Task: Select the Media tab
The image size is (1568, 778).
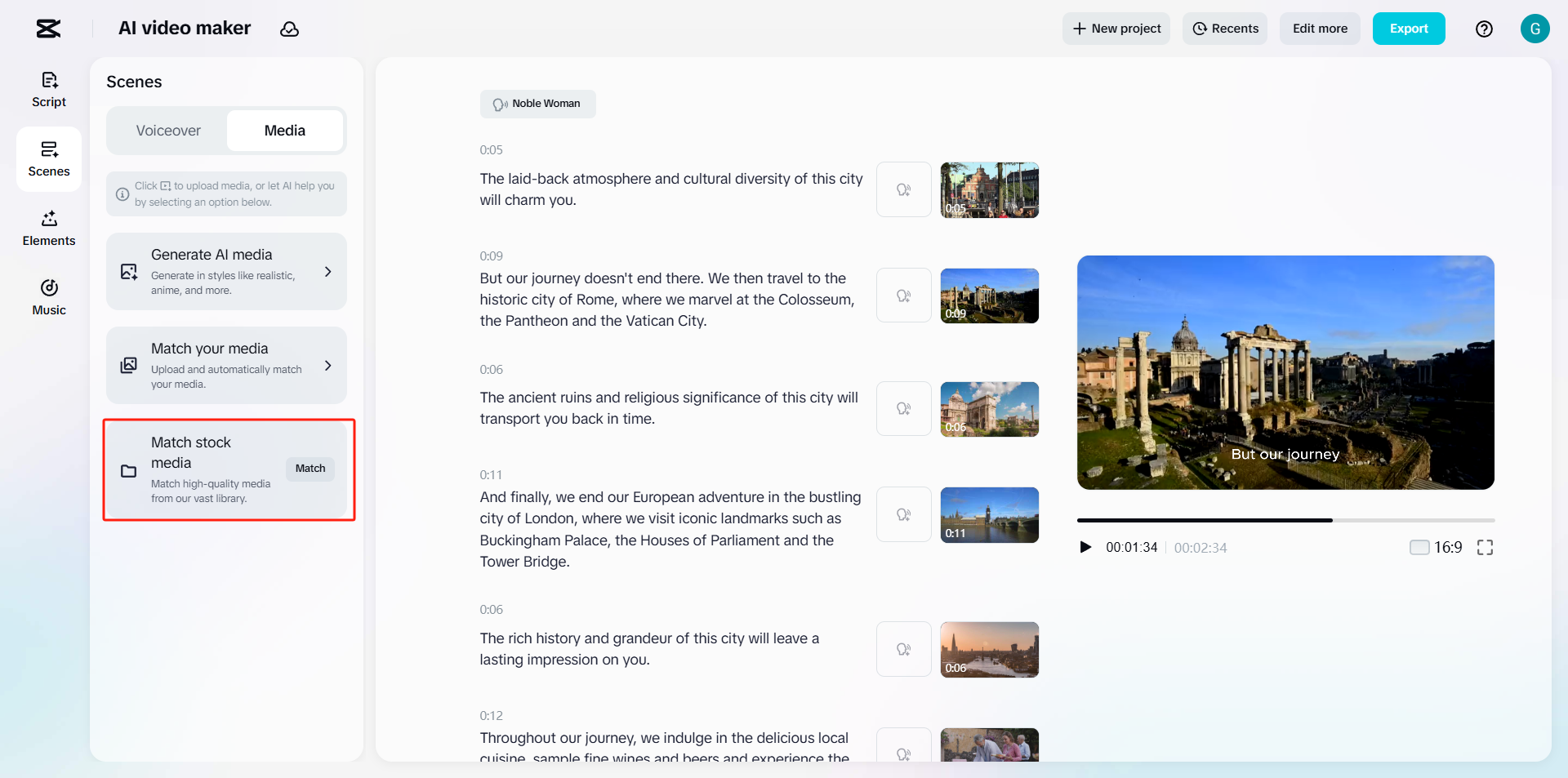Action: [284, 131]
